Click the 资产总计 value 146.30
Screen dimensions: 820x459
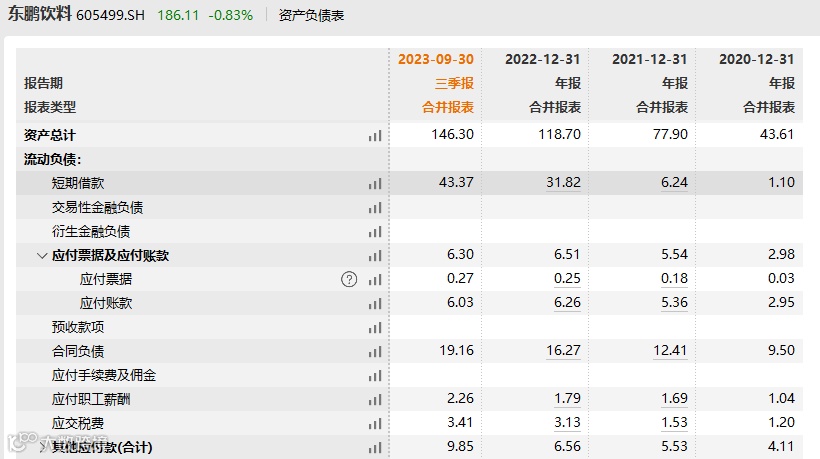tap(452, 134)
